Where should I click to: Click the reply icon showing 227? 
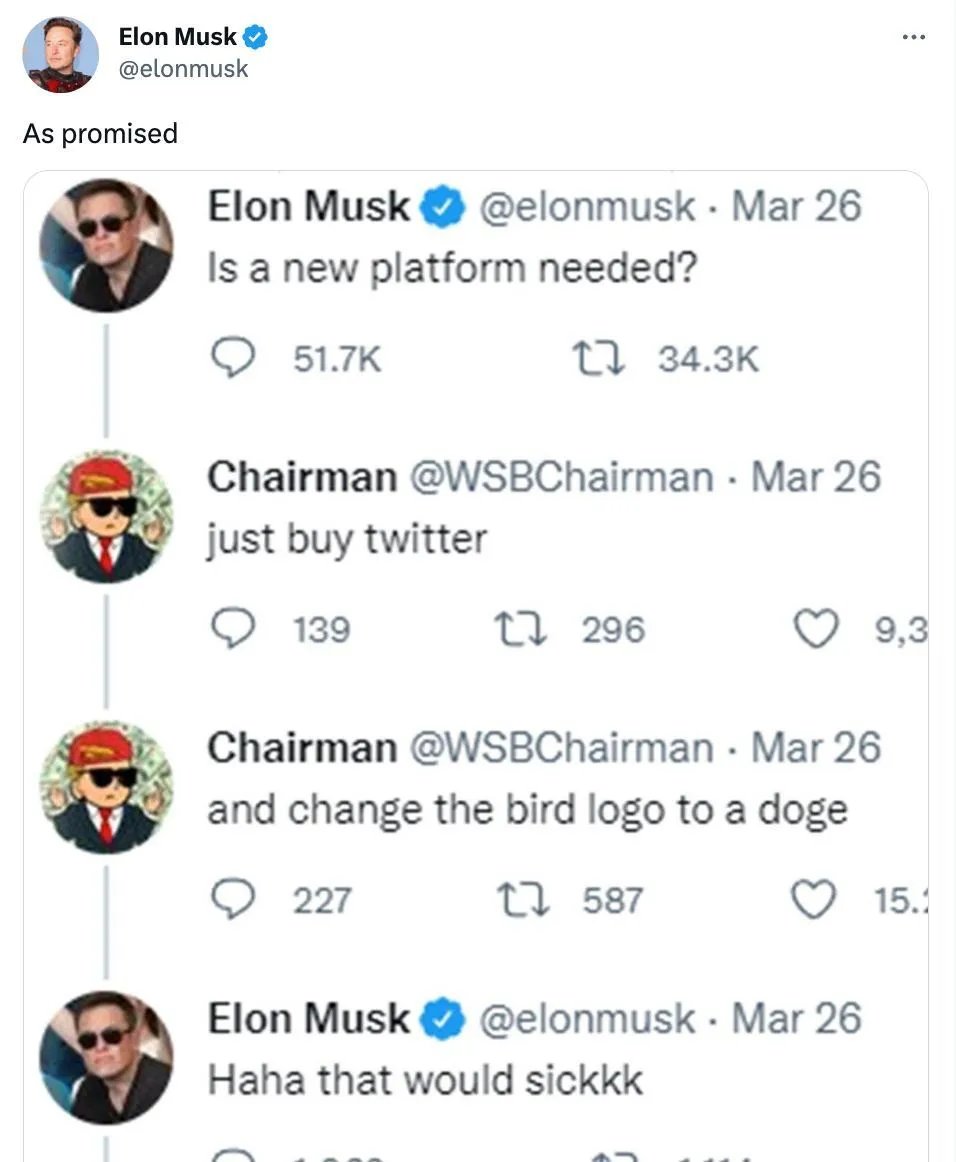[234, 900]
